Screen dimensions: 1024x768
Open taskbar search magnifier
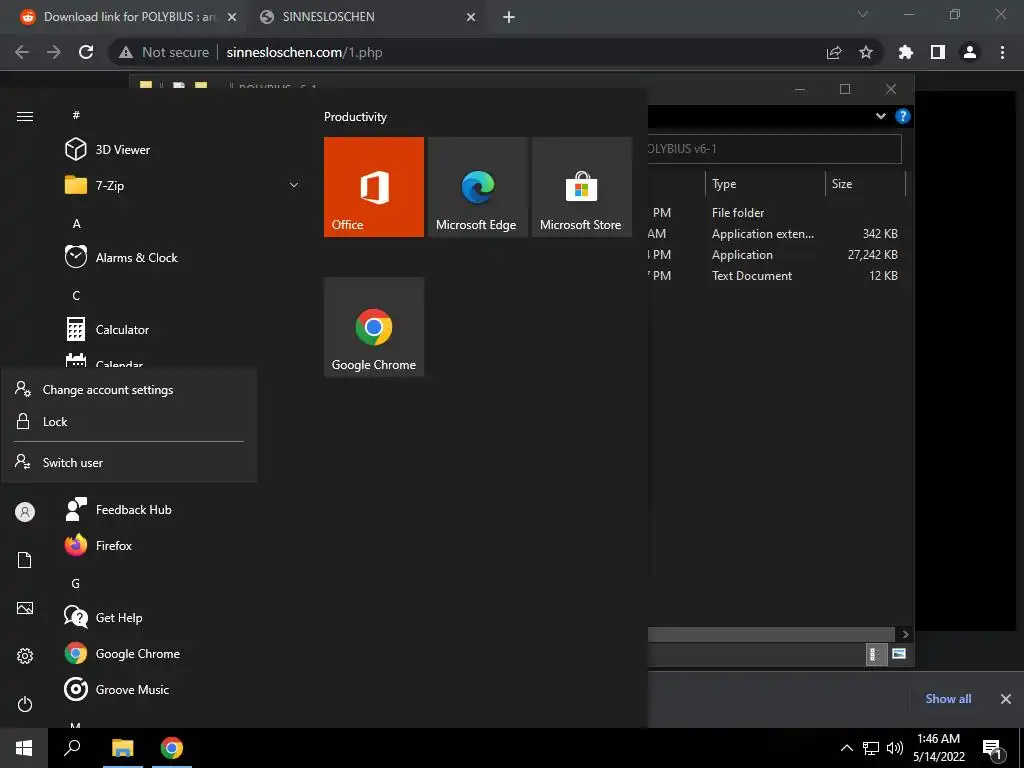pos(72,748)
